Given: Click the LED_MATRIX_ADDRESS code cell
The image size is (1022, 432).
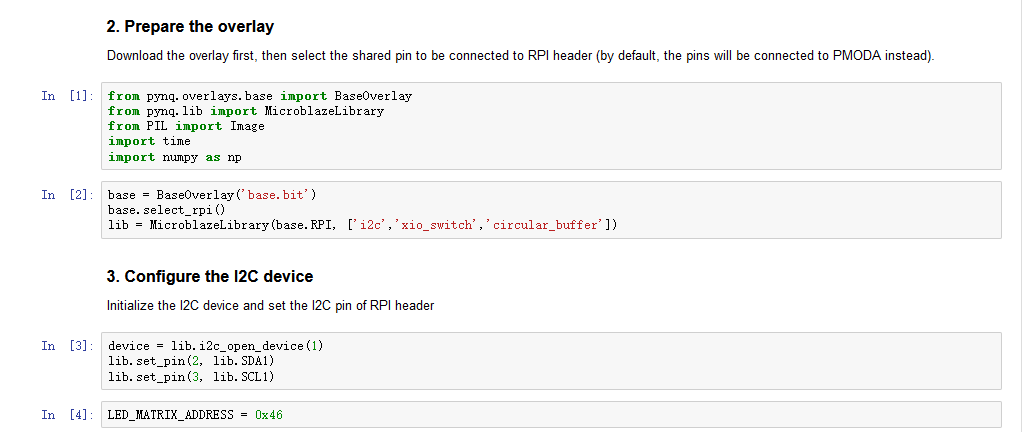Looking at the screenshot, I should (195, 415).
